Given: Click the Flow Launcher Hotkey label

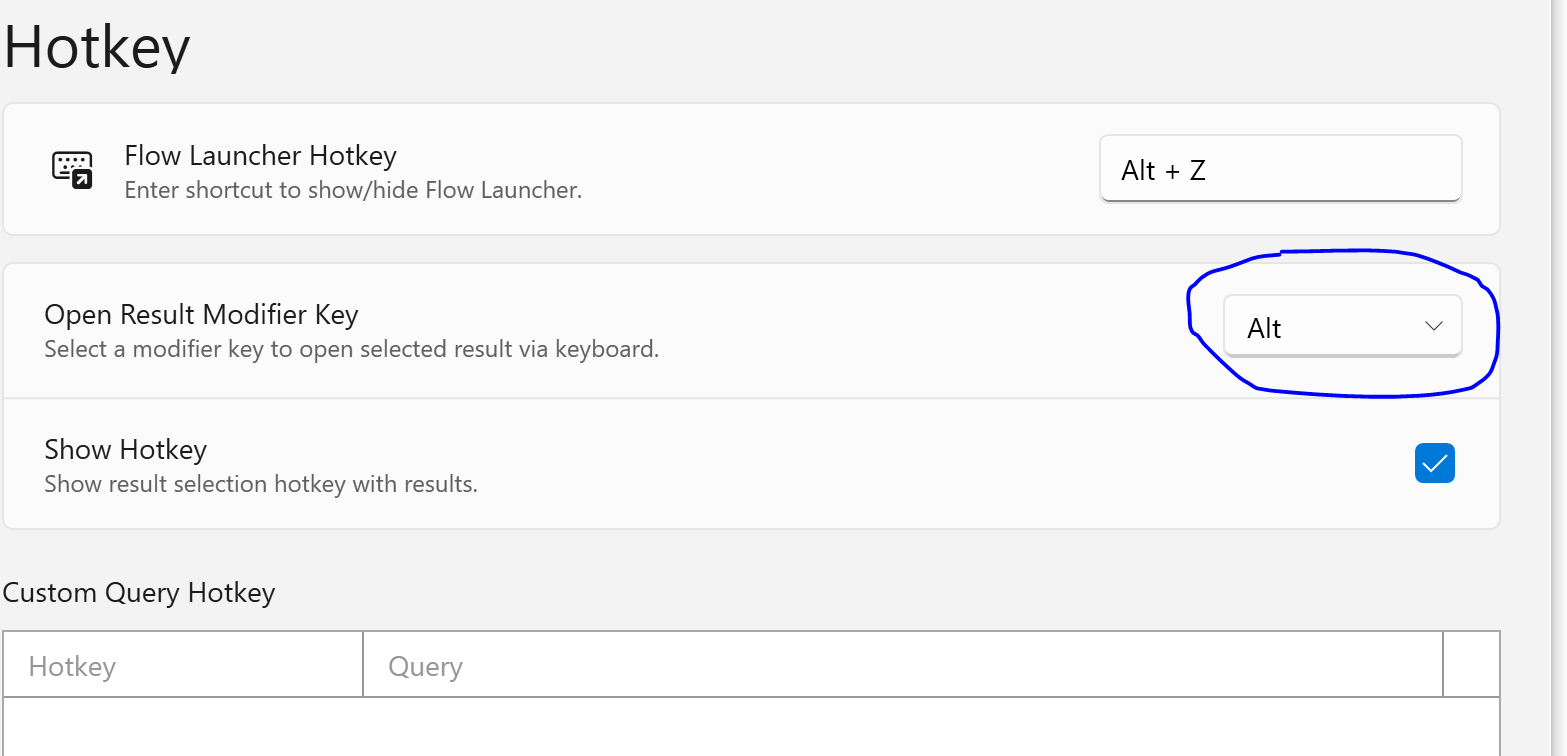Looking at the screenshot, I should (x=260, y=156).
